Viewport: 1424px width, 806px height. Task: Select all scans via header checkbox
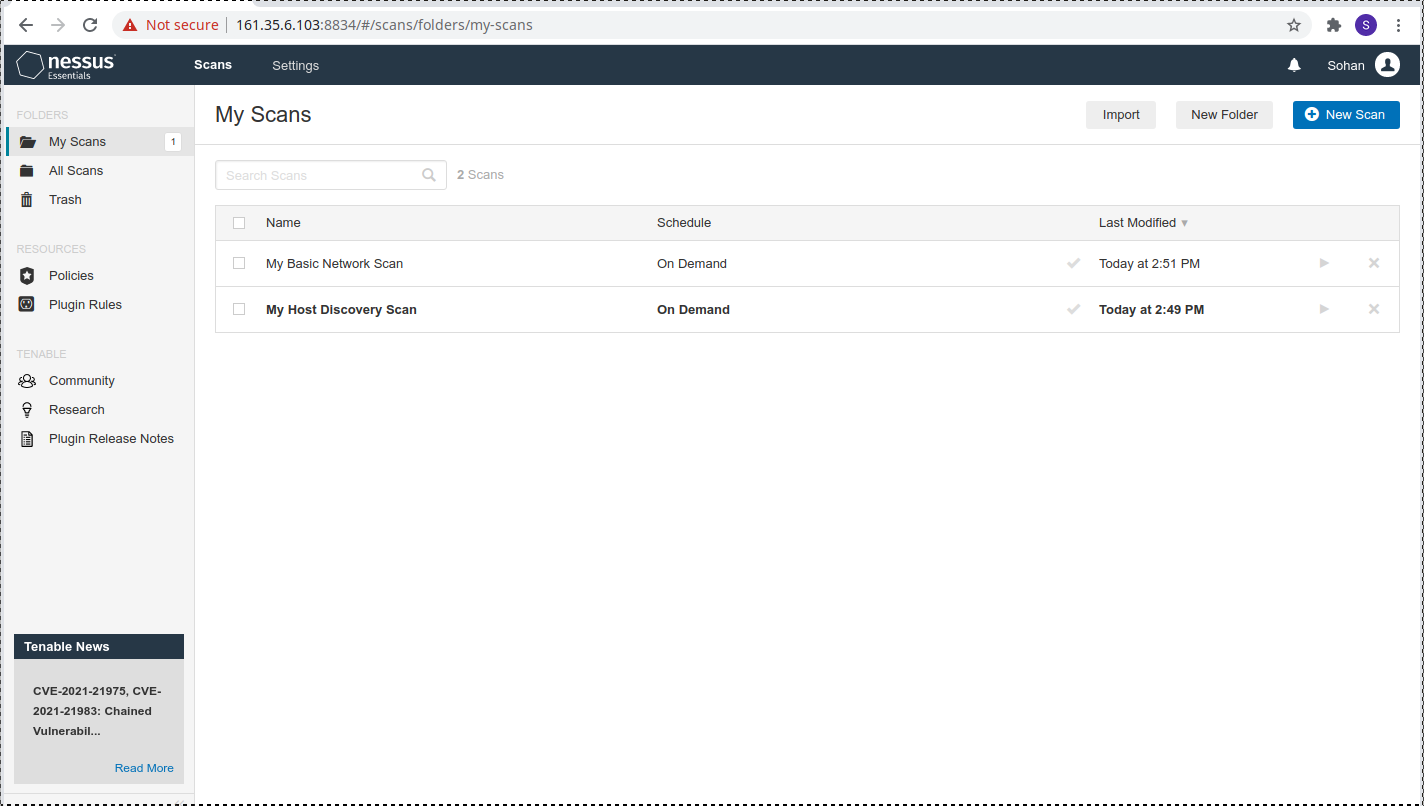239,222
